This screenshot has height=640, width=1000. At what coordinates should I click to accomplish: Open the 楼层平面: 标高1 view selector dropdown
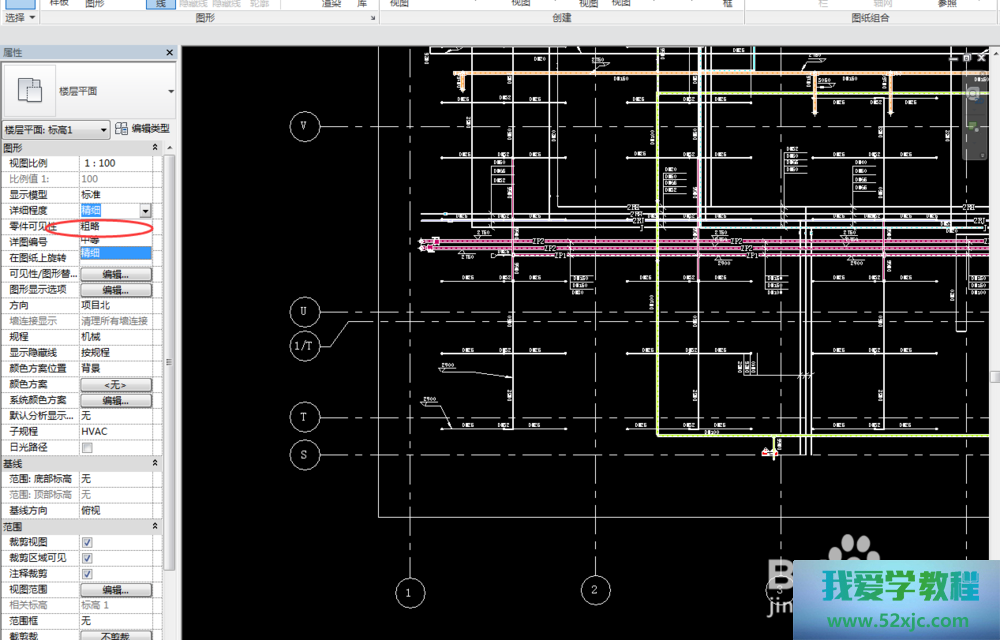[x=103, y=130]
